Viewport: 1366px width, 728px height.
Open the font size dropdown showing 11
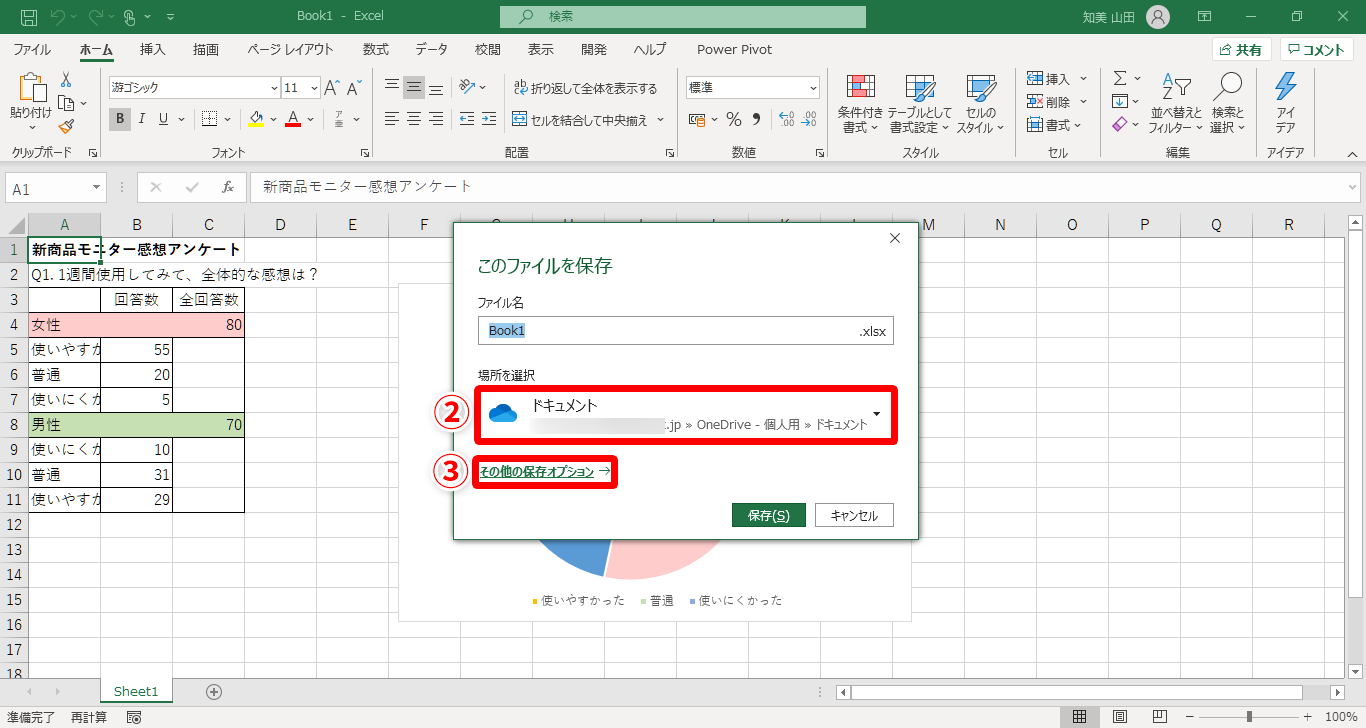(314, 87)
